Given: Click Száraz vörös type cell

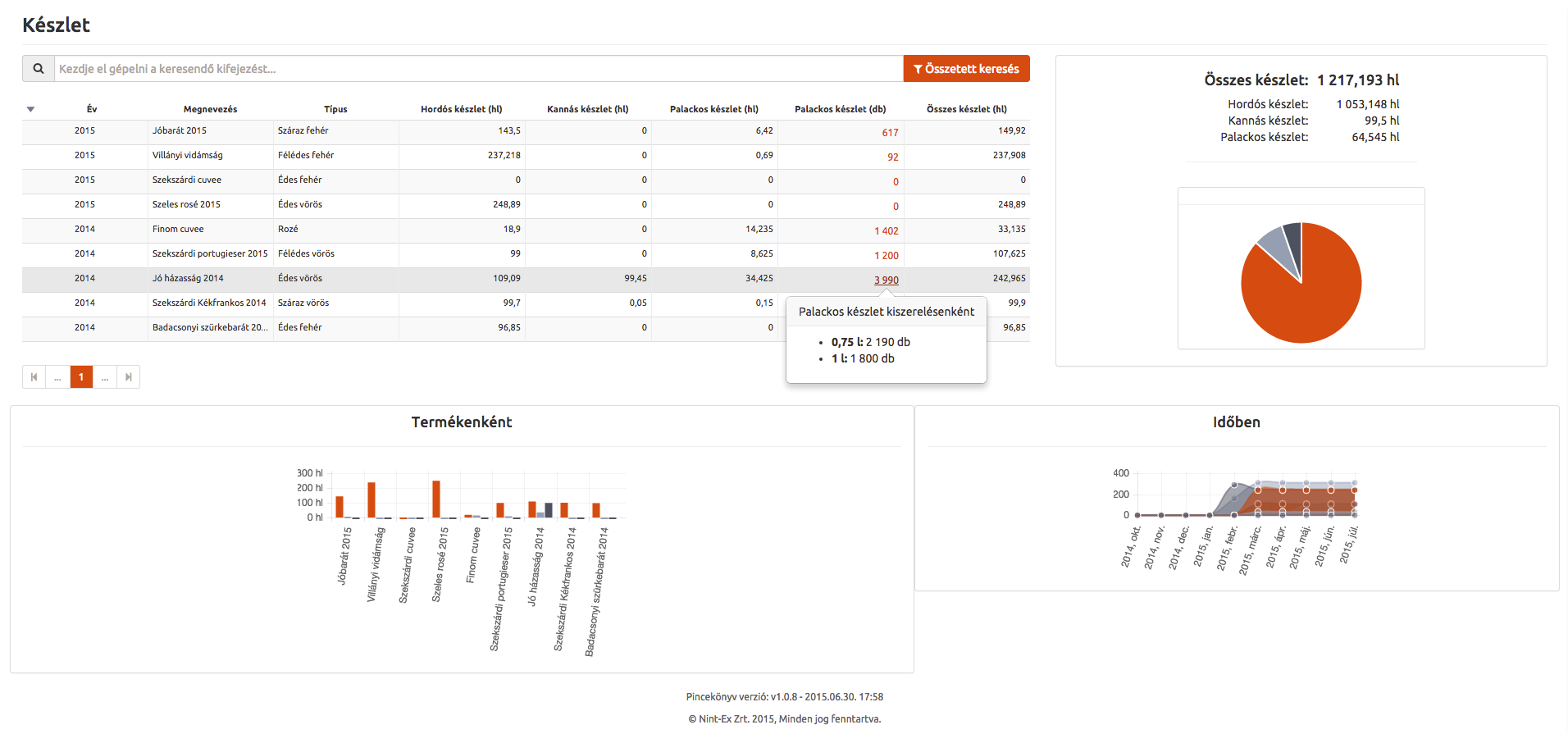Looking at the screenshot, I should [303, 303].
